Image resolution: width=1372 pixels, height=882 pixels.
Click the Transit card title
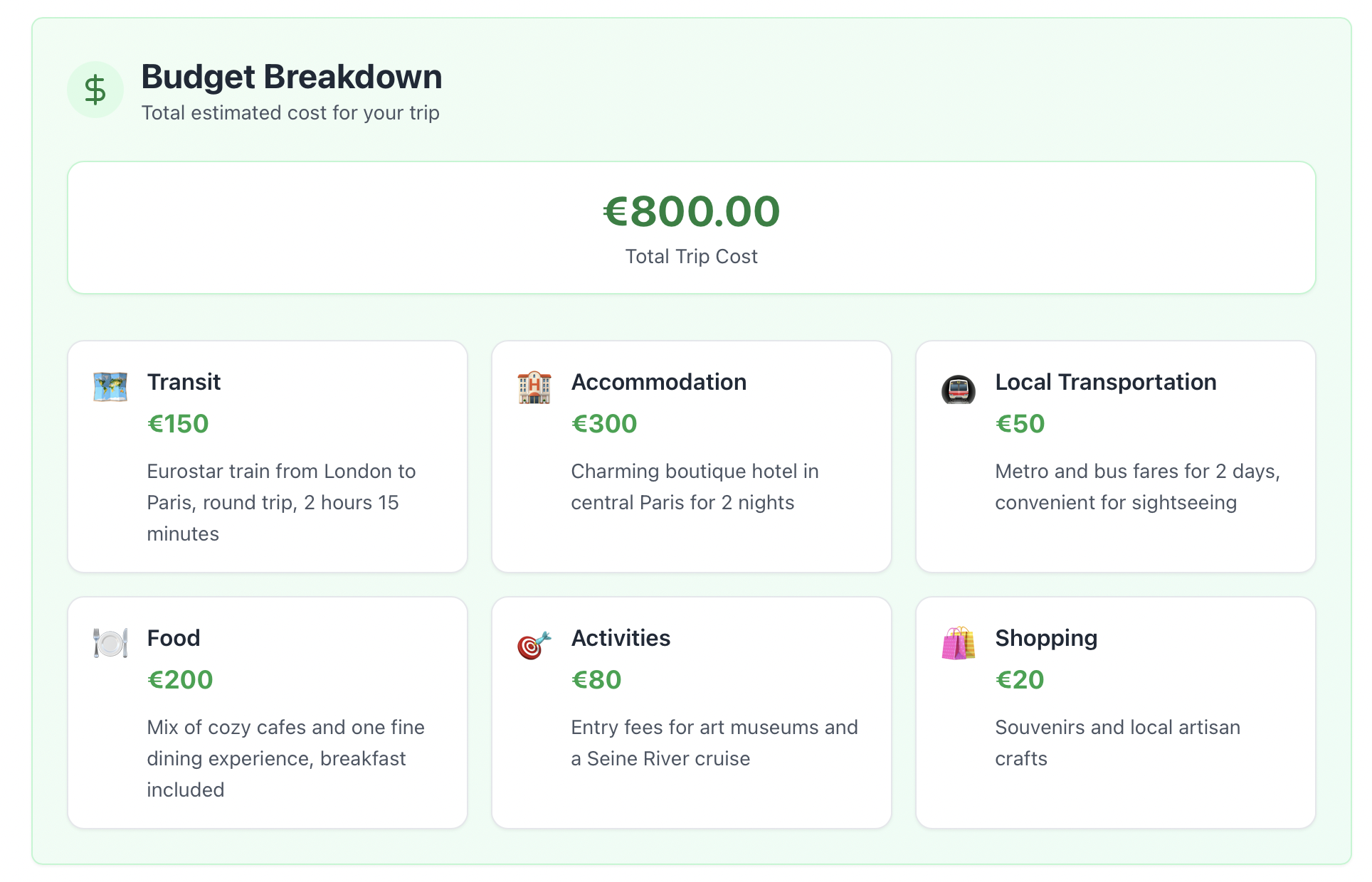coord(184,382)
